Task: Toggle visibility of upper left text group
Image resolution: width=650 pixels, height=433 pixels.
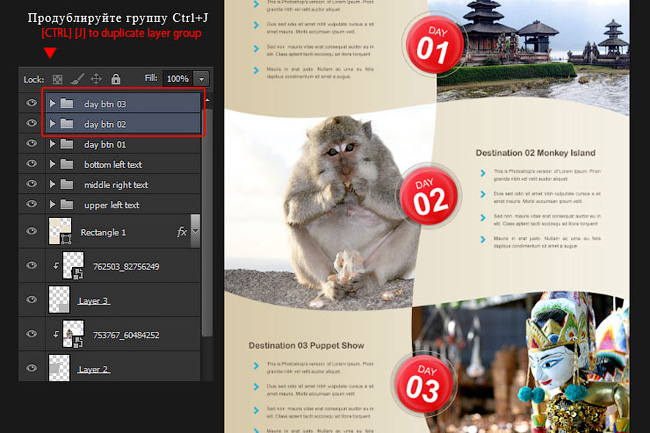Action: point(32,204)
